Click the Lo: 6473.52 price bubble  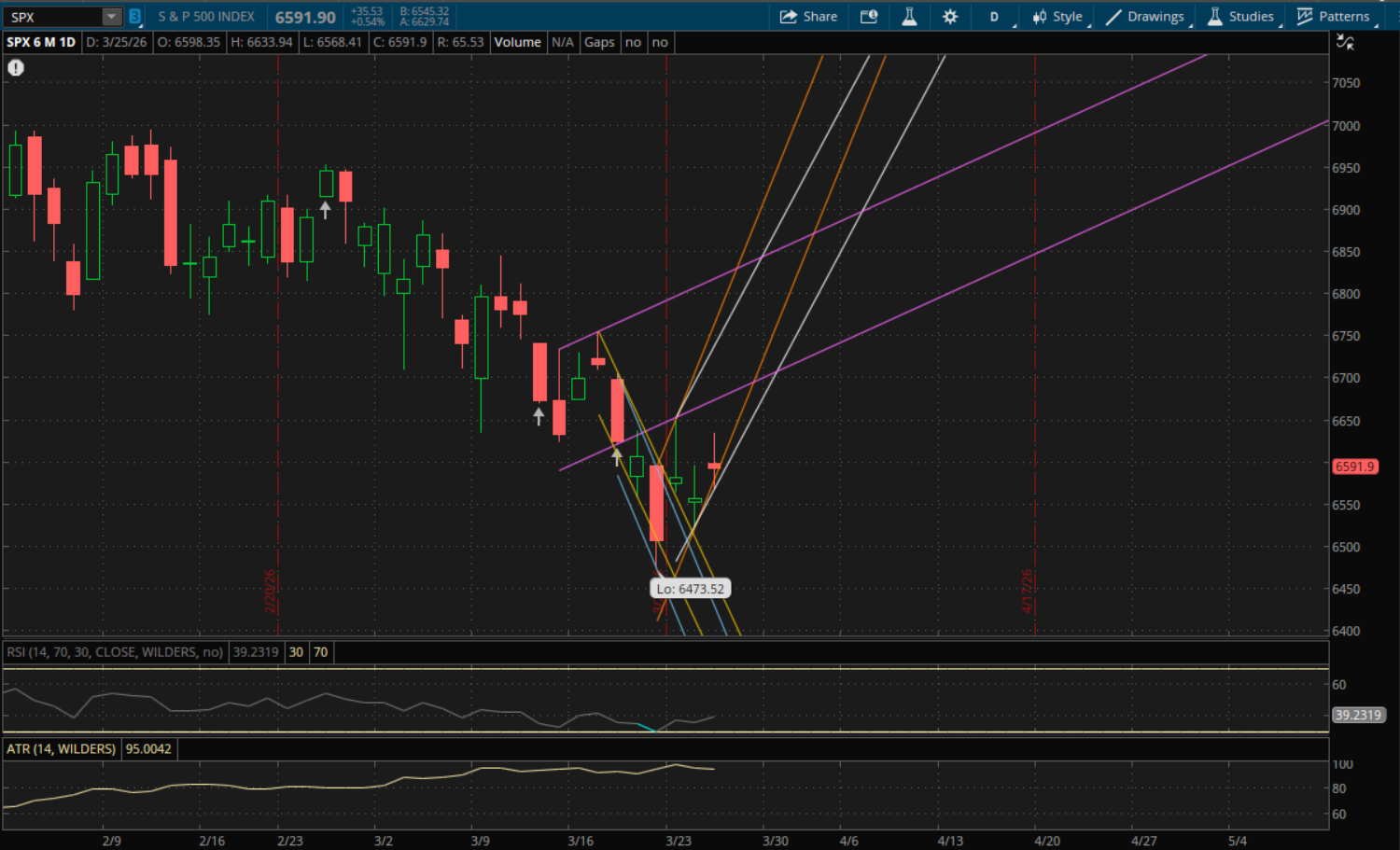tap(690, 589)
